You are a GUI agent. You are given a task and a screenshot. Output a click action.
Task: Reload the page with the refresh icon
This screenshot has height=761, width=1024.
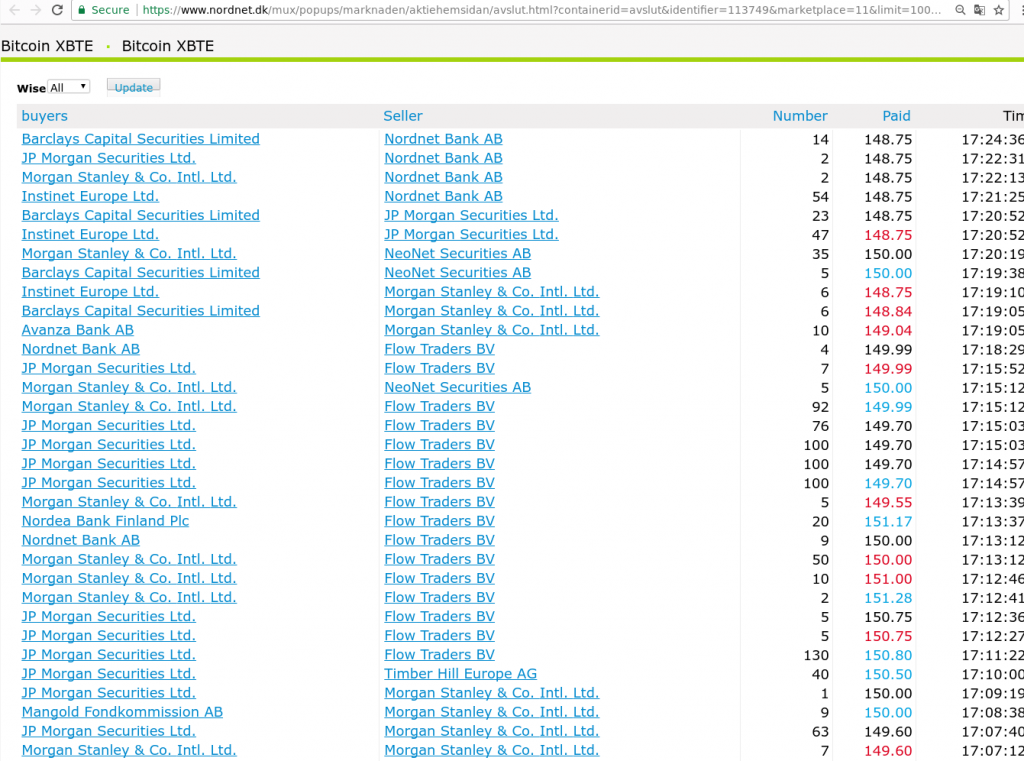(x=57, y=10)
